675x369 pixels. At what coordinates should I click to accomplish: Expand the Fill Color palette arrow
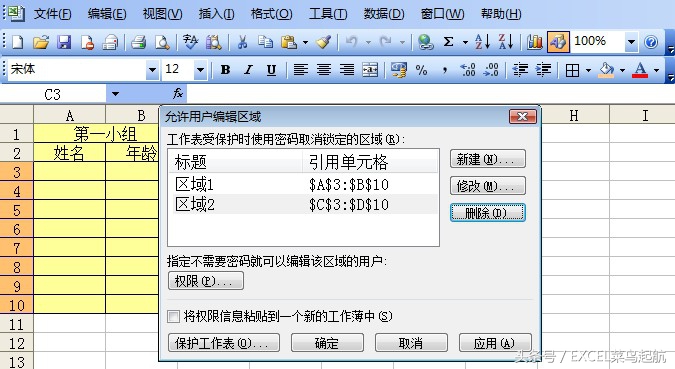(x=622, y=70)
